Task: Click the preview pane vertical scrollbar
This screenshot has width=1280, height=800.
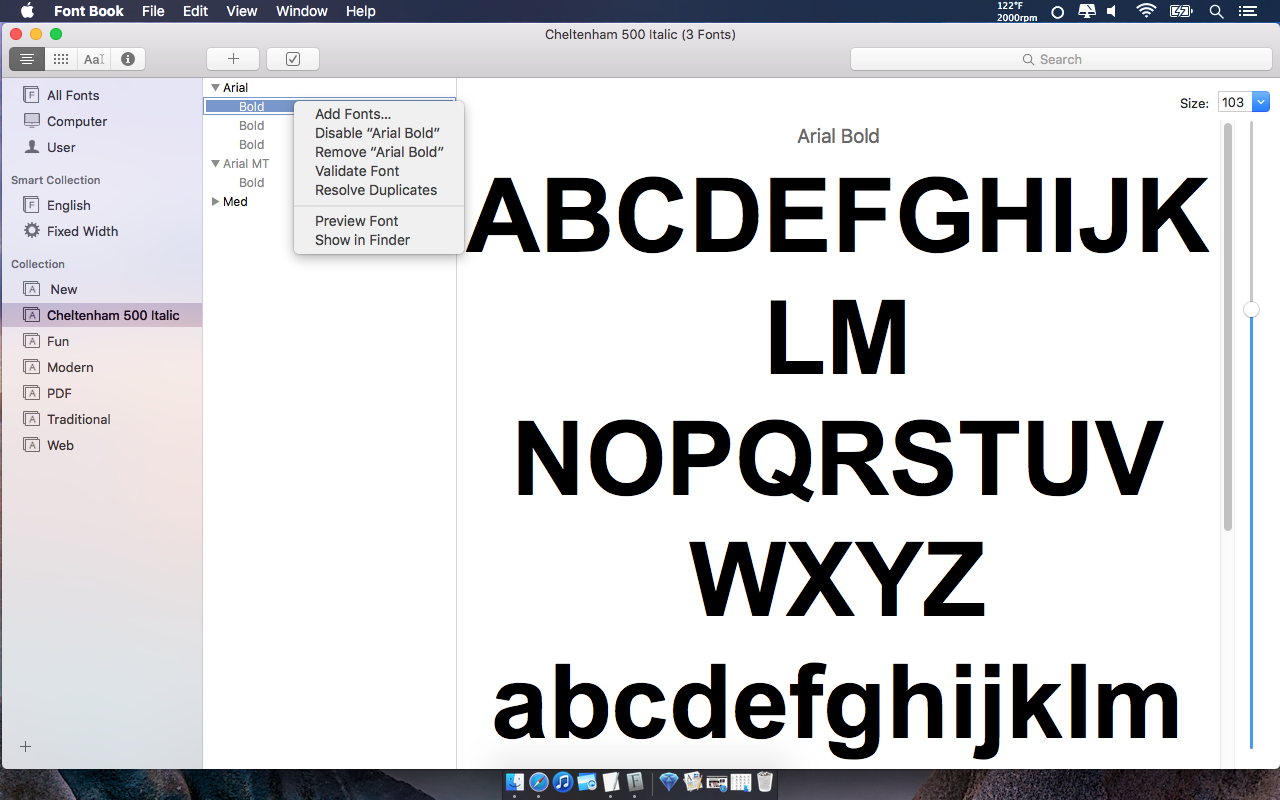Action: coord(1228,326)
